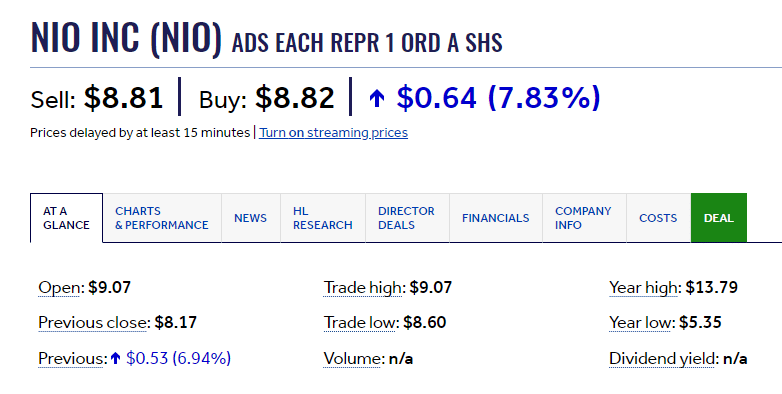This screenshot has width=782, height=394.
Task: Click the blue up arrow beside $0.64
Action: [377, 98]
